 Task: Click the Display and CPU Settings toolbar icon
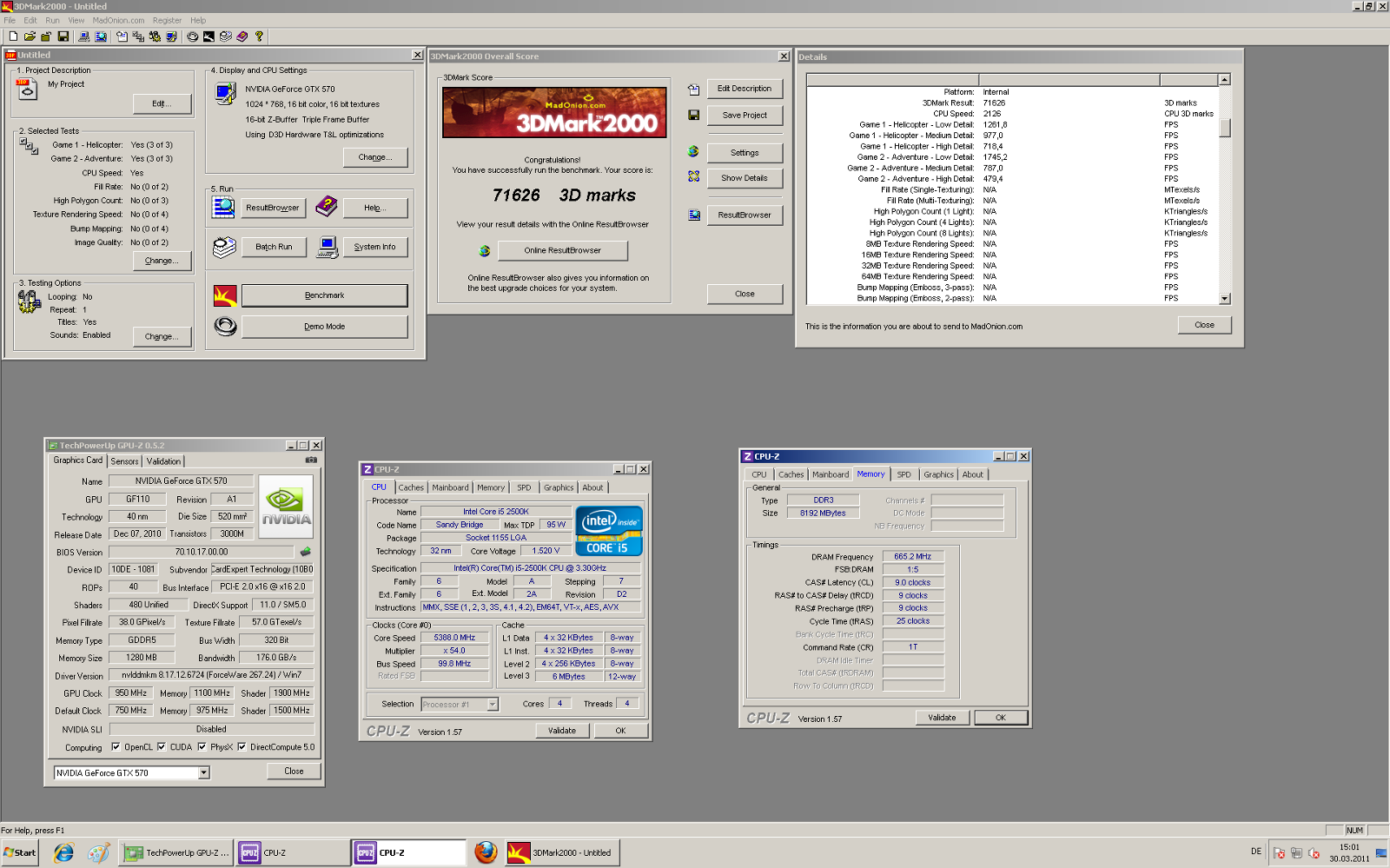(x=171, y=36)
